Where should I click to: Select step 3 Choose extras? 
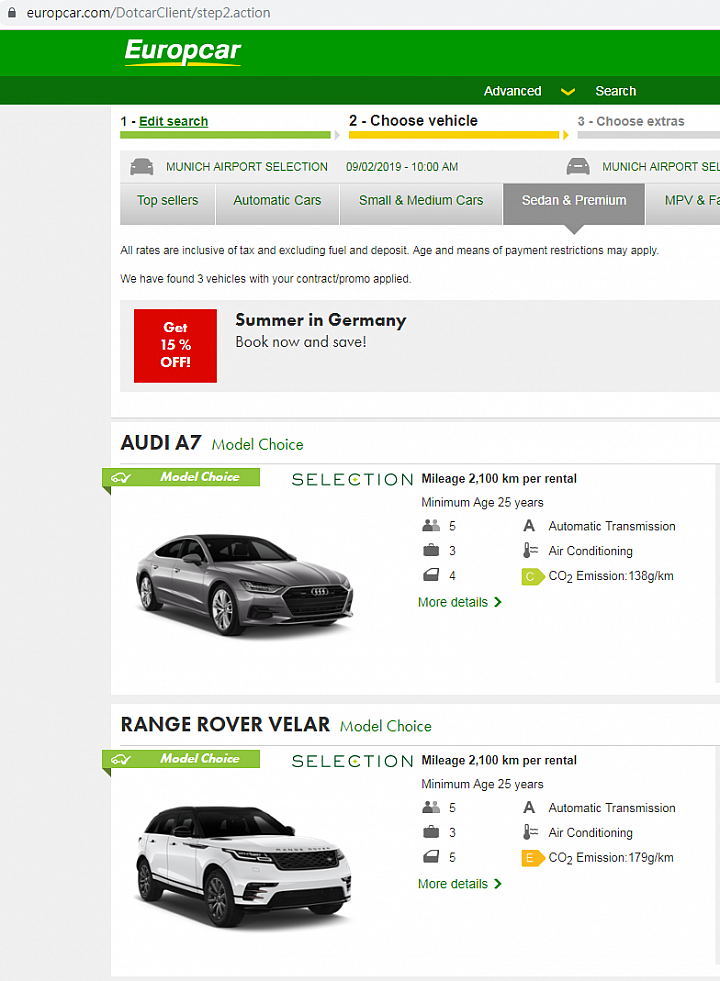point(631,121)
